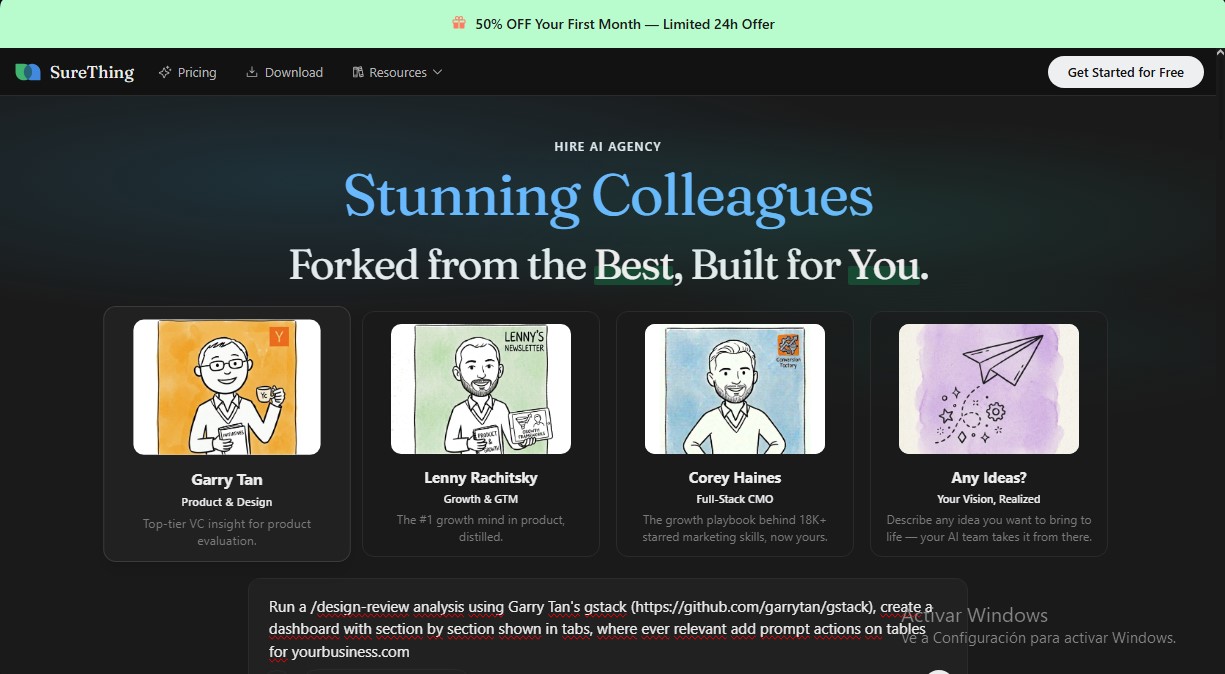Click 'Describe any idea' description text

(989, 528)
